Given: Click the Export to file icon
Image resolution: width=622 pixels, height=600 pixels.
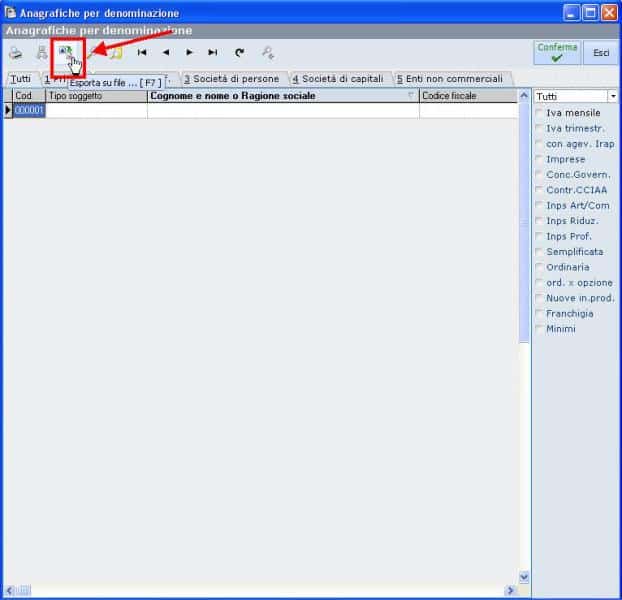Looking at the screenshot, I should 67,52.
